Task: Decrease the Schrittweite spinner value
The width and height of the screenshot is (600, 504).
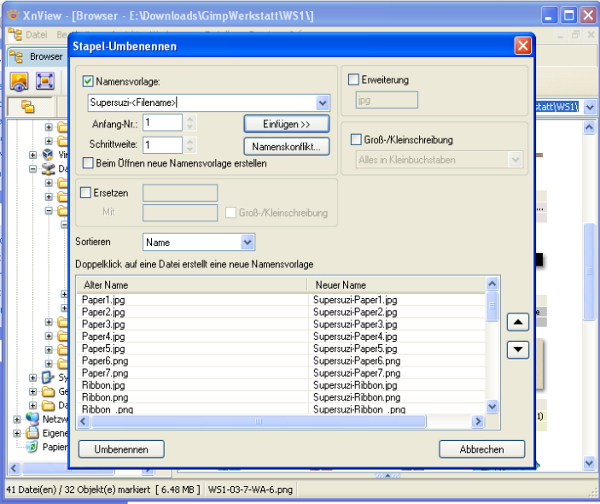Action: coord(191,149)
